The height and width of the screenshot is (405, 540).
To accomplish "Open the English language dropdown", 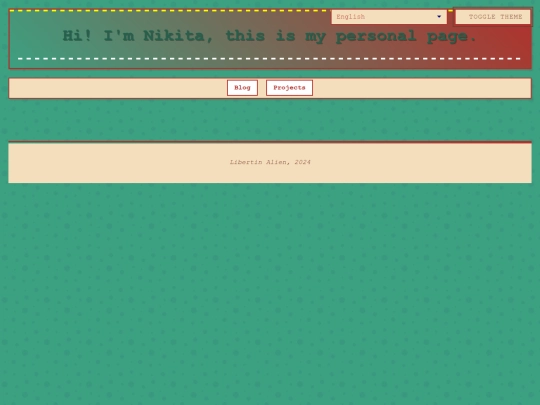I will click(389, 17).
